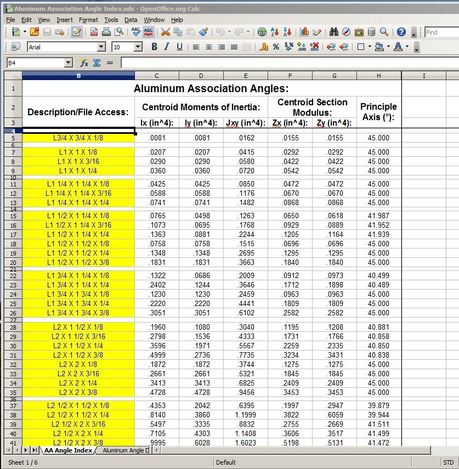Run the Spelling check icon
The height and width of the screenshot is (469, 459).
tap(136, 32)
